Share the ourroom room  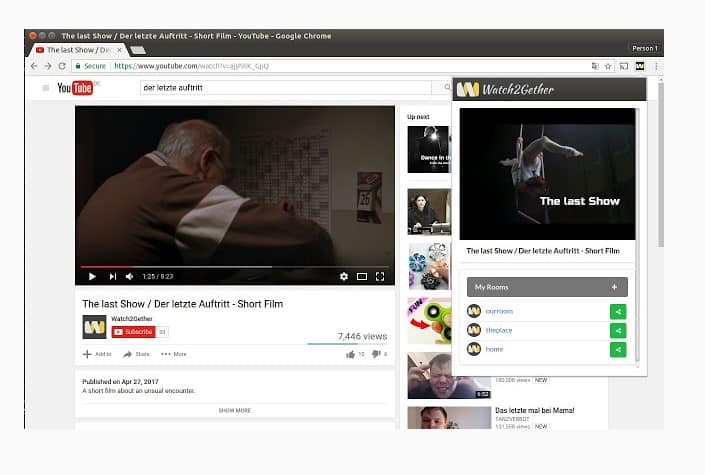coord(618,311)
